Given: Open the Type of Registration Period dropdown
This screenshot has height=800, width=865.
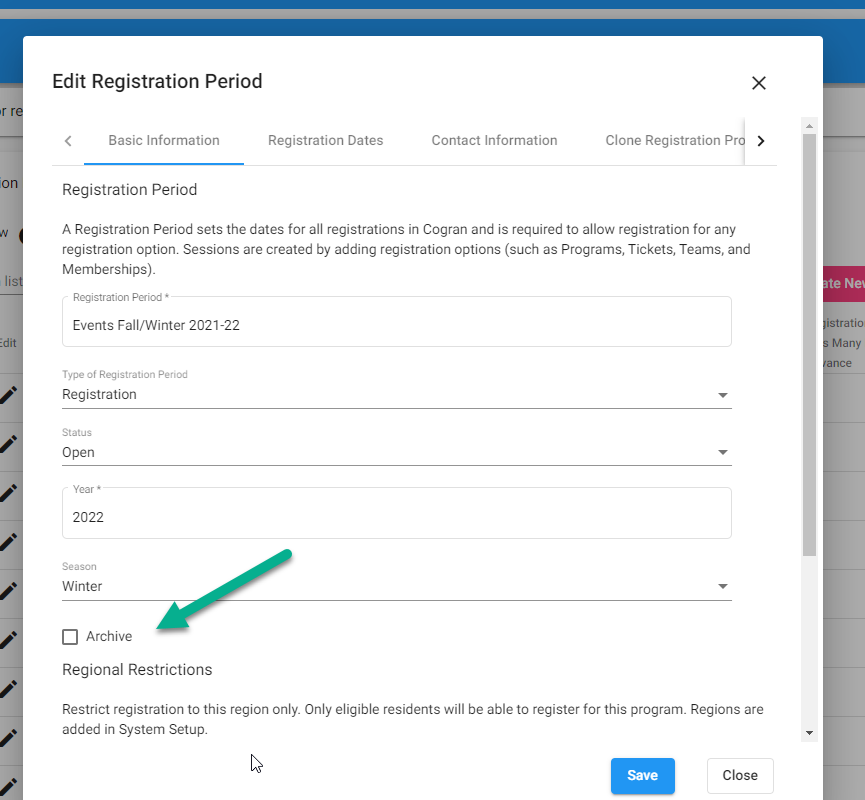Looking at the screenshot, I should pos(396,395).
